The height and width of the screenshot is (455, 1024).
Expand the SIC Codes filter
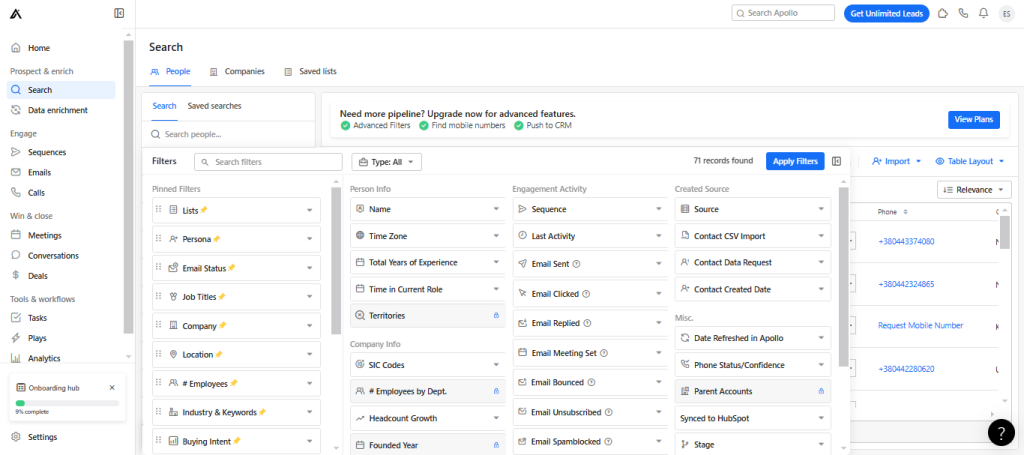(x=428, y=365)
